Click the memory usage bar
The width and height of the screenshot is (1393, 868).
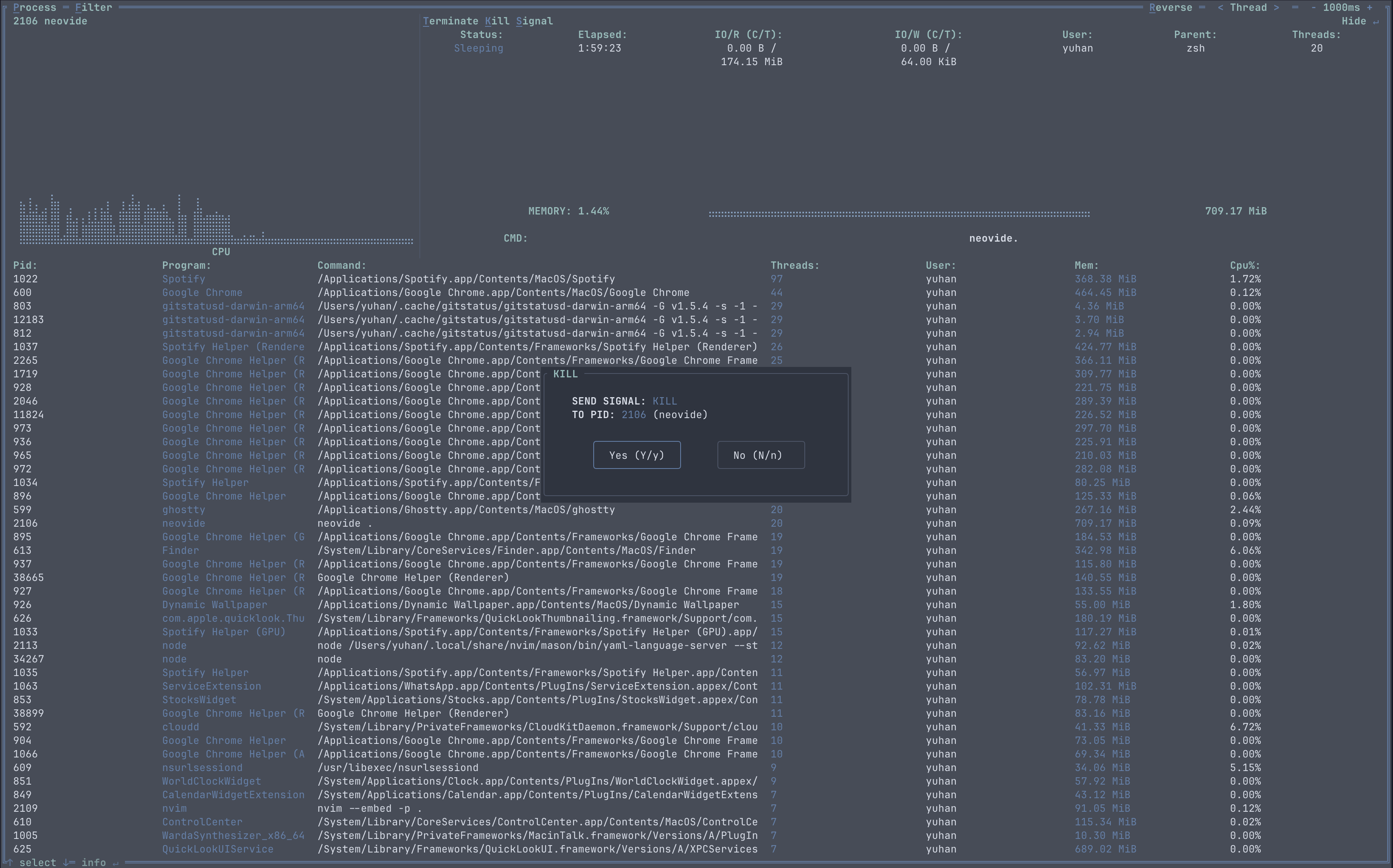(x=899, y=214)
